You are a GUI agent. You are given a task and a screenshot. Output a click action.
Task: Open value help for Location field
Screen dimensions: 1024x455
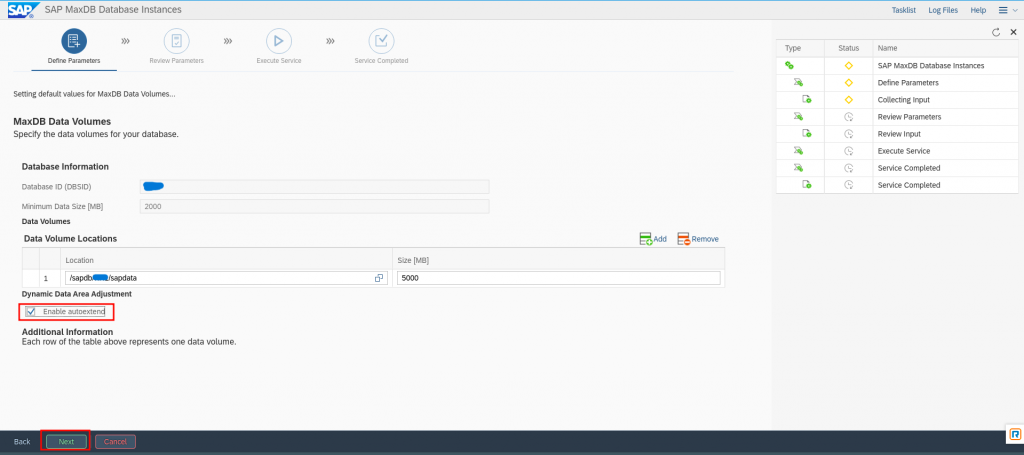[379, 278]
